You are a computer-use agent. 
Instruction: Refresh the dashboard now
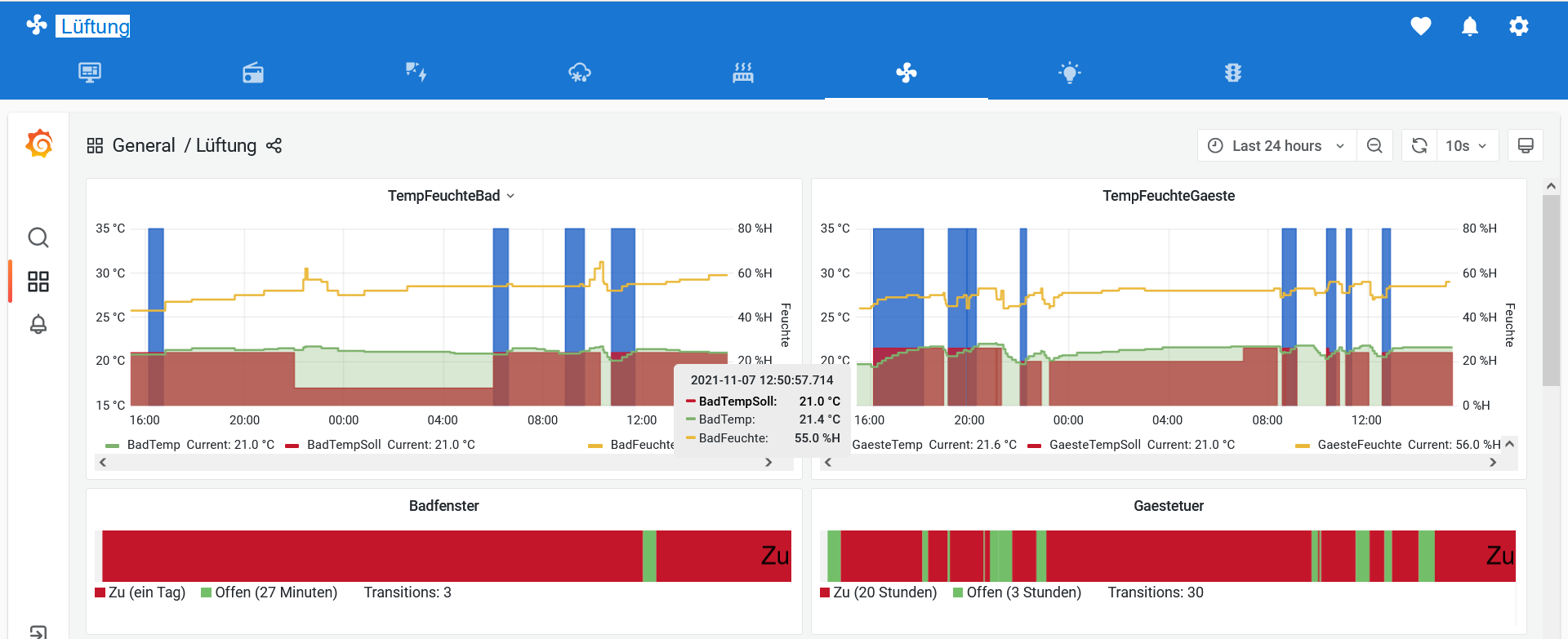tap(1419, 145)
